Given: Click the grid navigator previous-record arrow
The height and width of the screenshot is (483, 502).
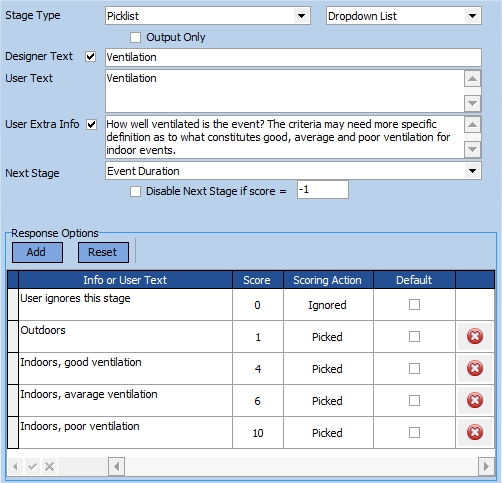Looking at the screenshot, I should coord(15,466).
